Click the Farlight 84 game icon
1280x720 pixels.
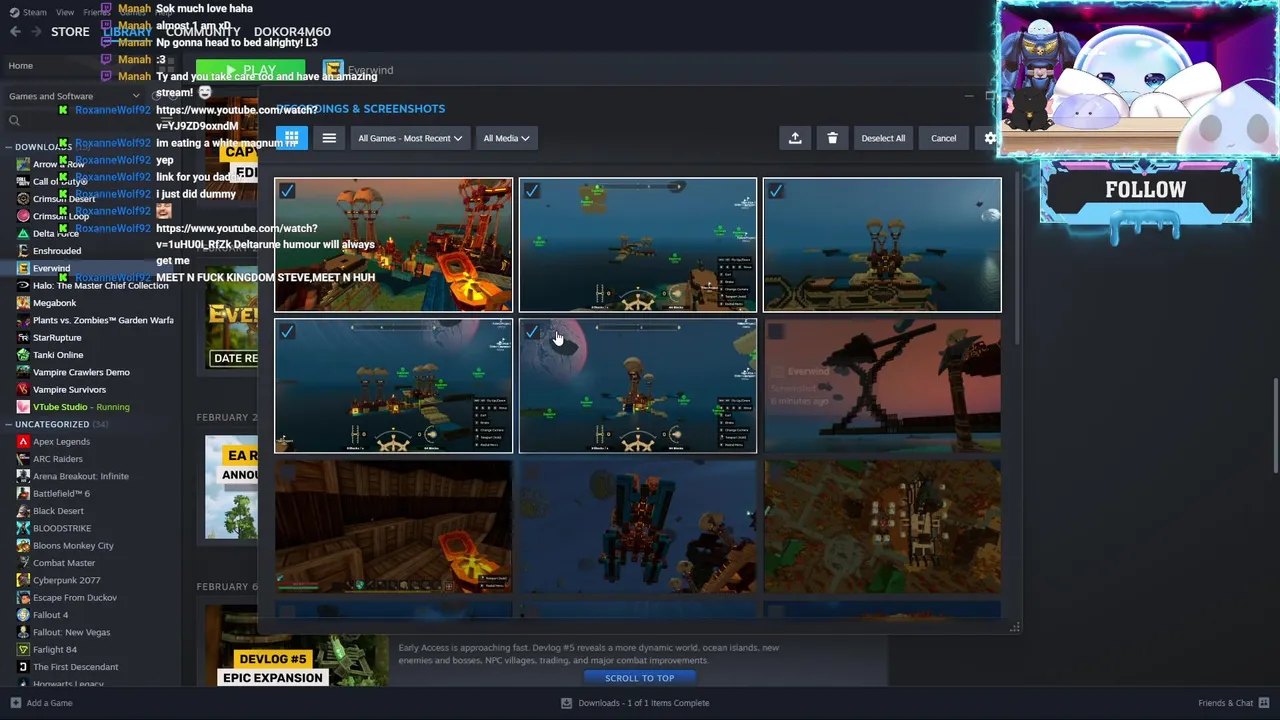coord(23,650)
